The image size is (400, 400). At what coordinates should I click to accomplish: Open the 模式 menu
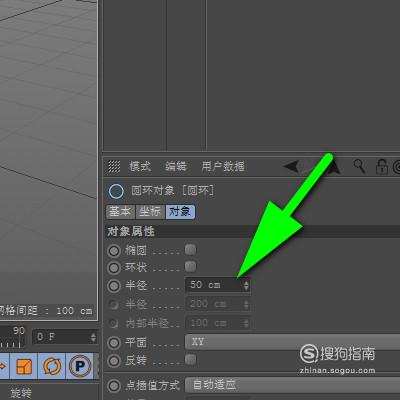[140, 166]
